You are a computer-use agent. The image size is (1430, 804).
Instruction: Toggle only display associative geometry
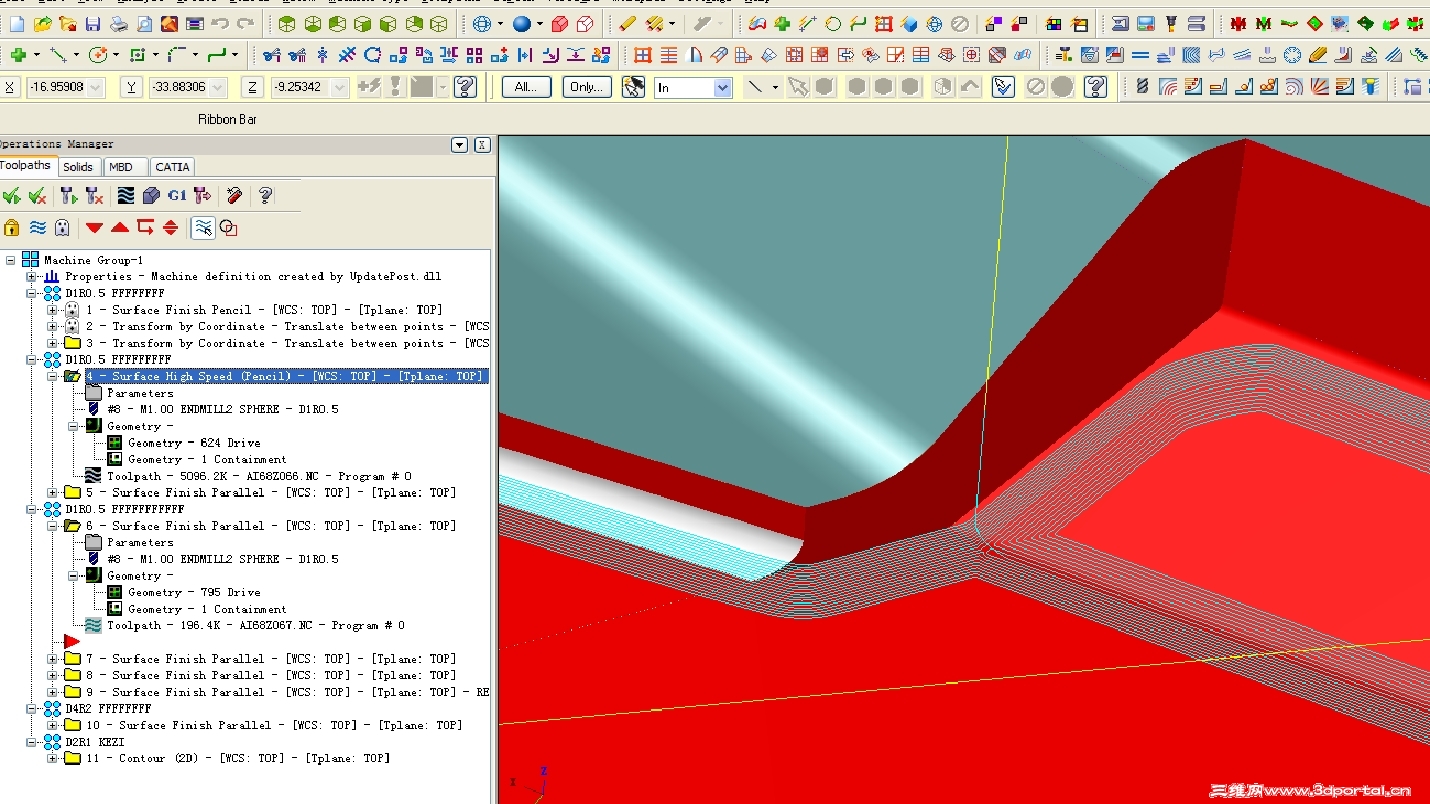228,227
